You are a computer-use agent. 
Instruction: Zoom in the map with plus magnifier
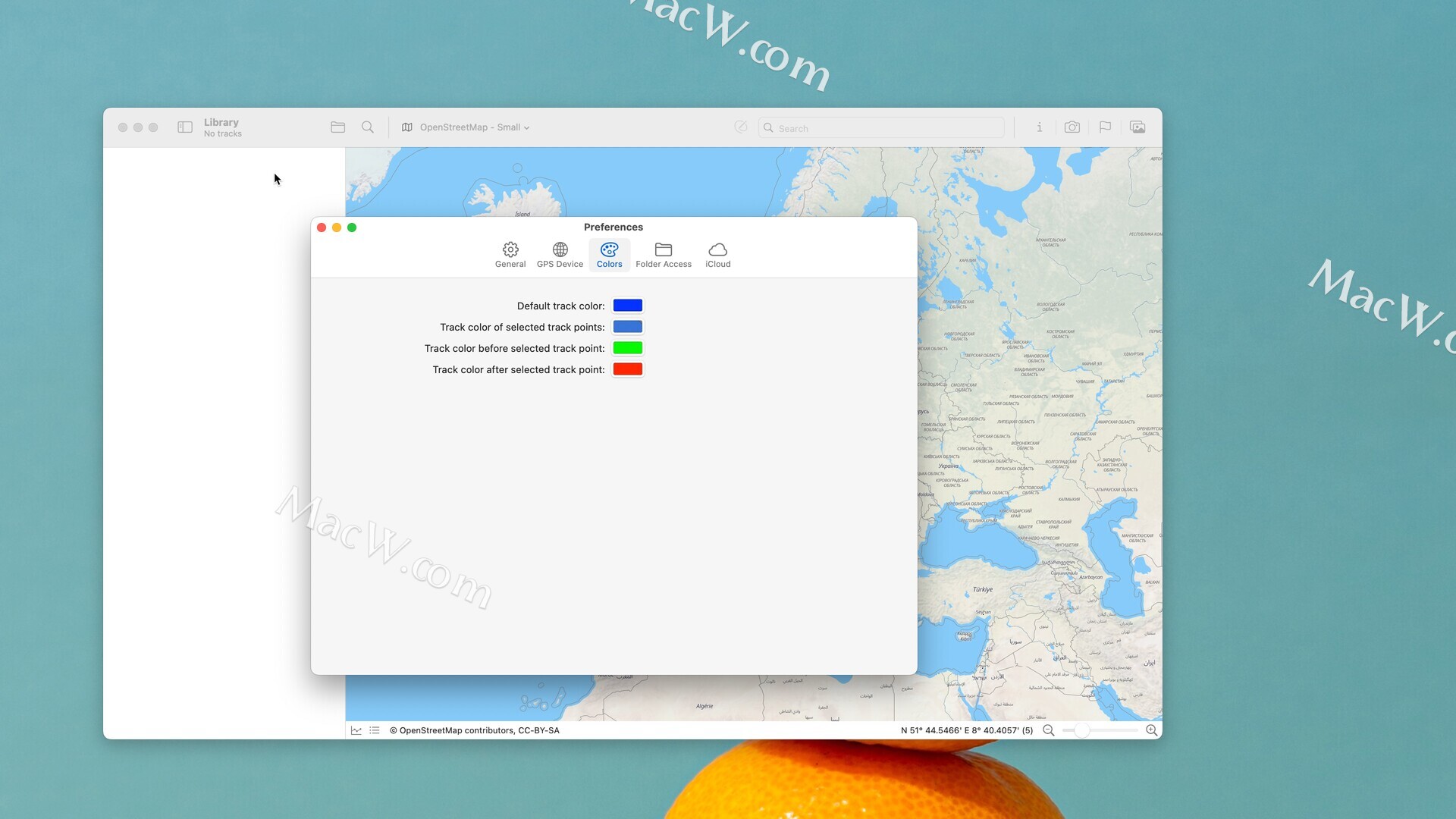(1152, 730)
